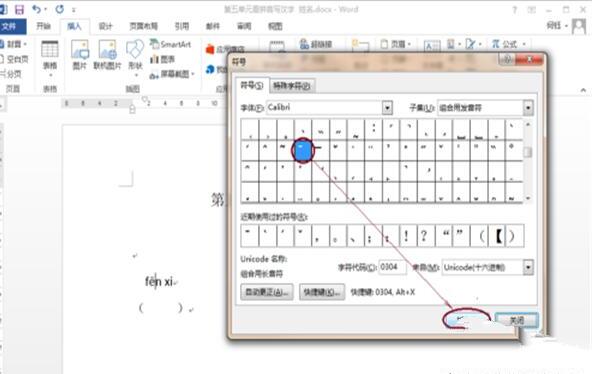Viewport: 592px width, 374px height.
Task: Click the user account avatar picture
Action: click(579, 26)
